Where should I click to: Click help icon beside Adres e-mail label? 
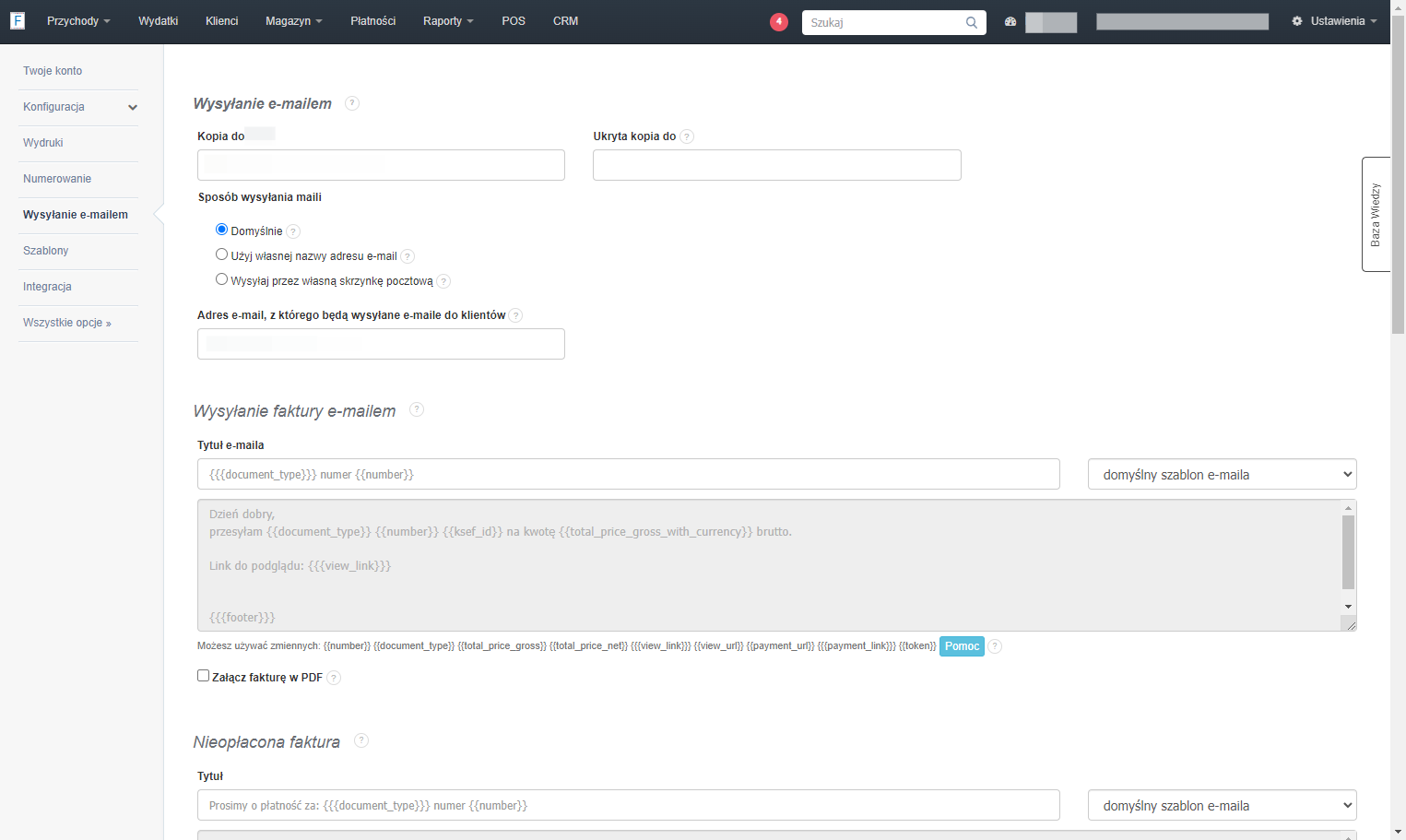(515, 315)
